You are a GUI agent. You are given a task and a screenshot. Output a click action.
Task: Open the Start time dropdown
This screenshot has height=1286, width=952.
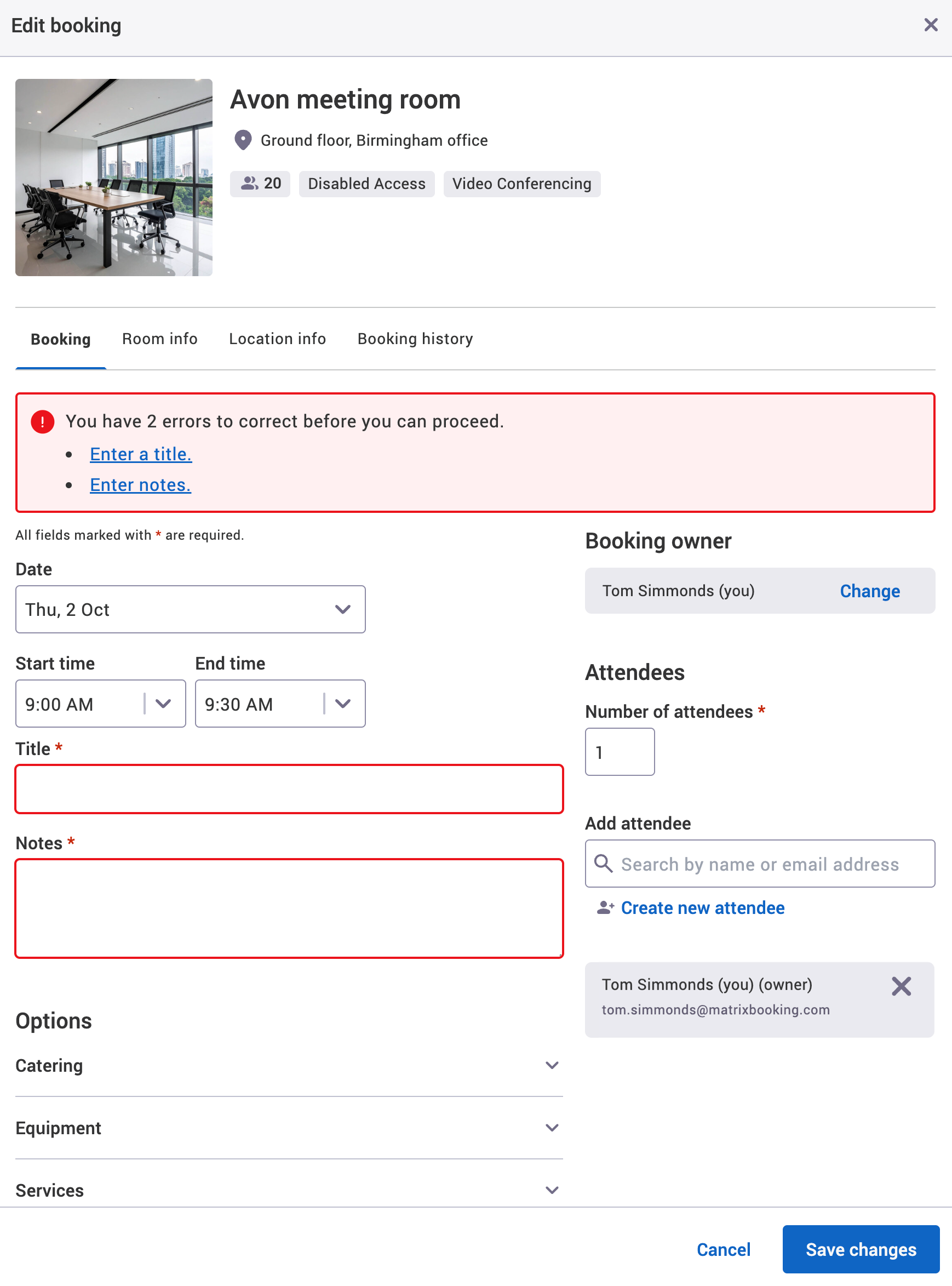164,703
